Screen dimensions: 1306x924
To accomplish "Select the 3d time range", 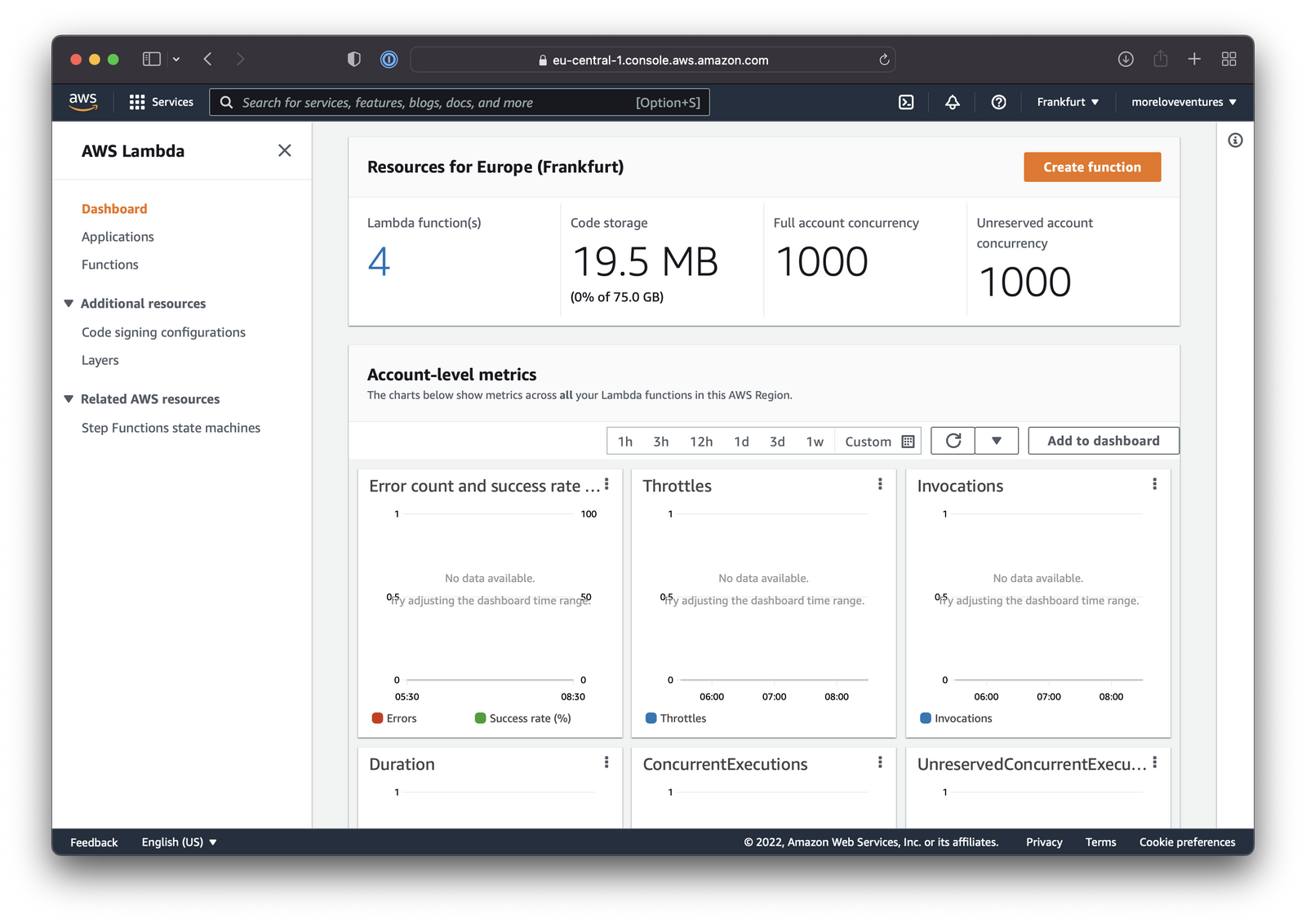I will point(776,441).
